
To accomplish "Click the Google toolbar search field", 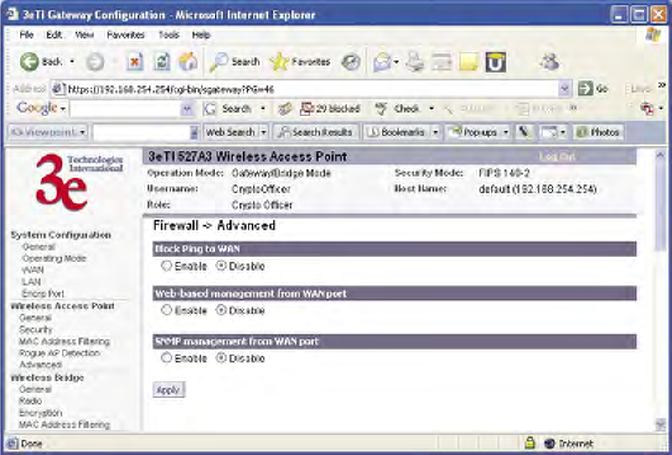I will pos(126,109).
